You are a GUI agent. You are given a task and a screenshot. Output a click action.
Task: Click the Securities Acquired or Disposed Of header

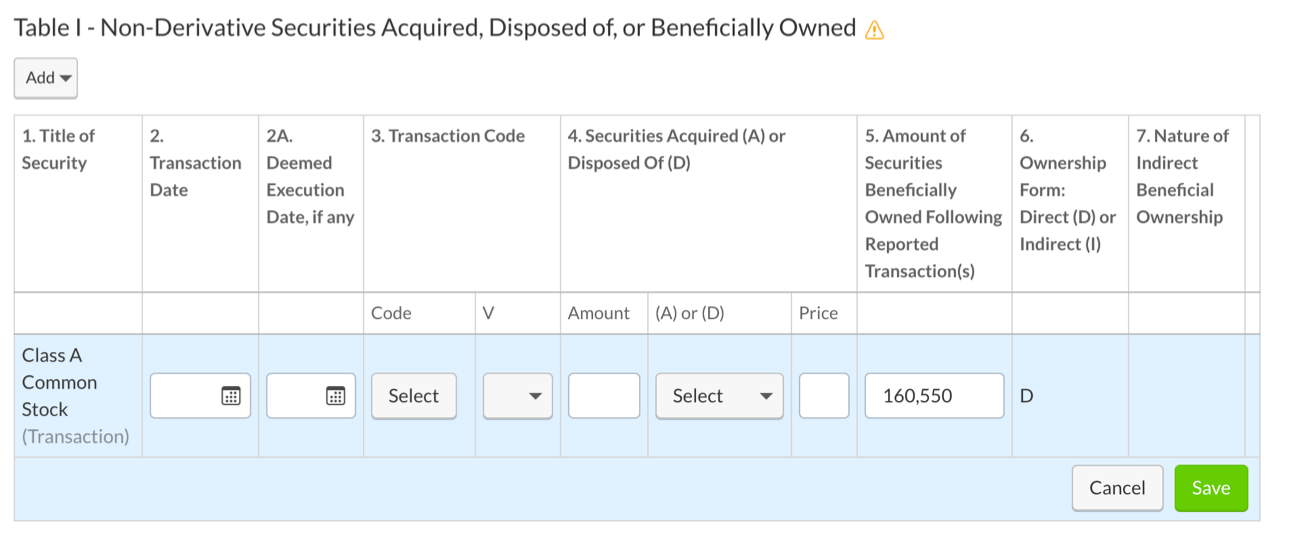677,149
